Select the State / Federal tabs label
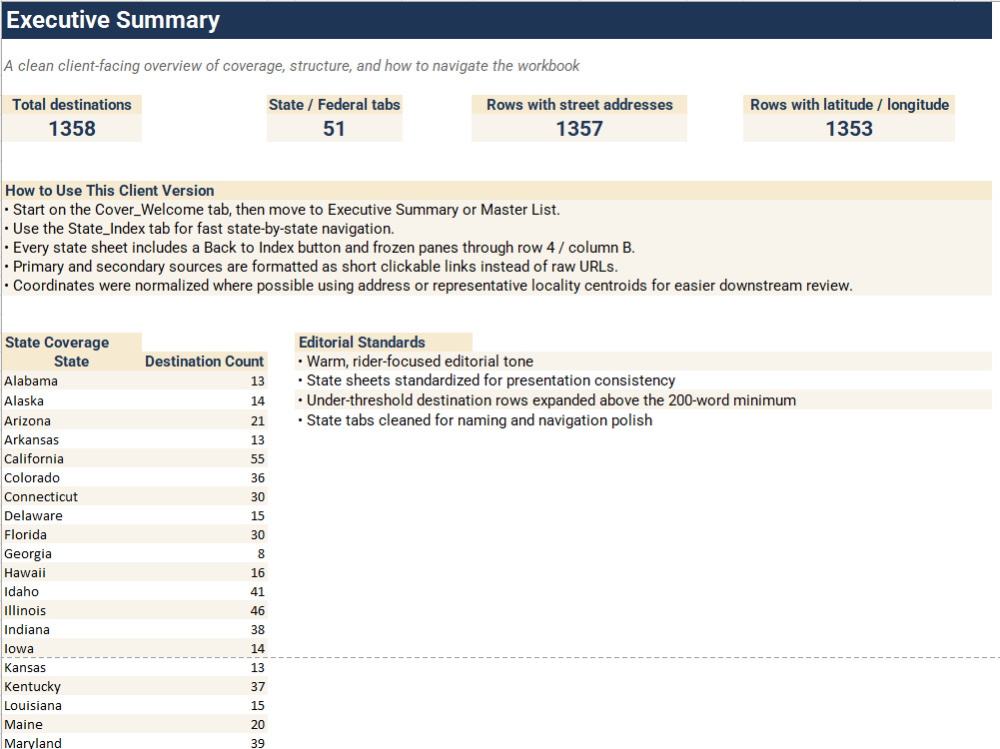1000x749 pixels. pyautogui.click(x=334, y=105)
